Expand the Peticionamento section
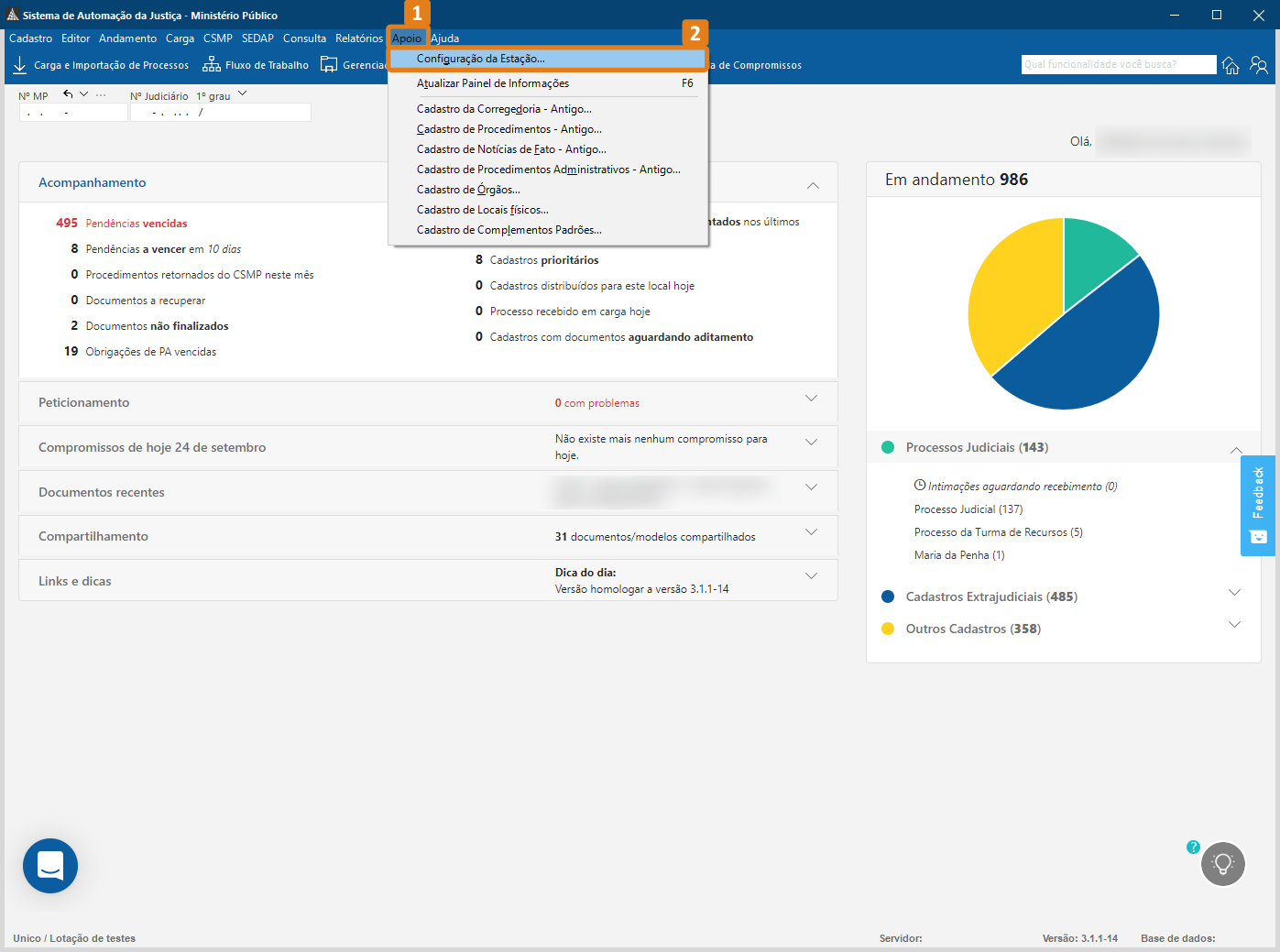Viewport: 1280px width, 952px height. [x=811, y=399]
